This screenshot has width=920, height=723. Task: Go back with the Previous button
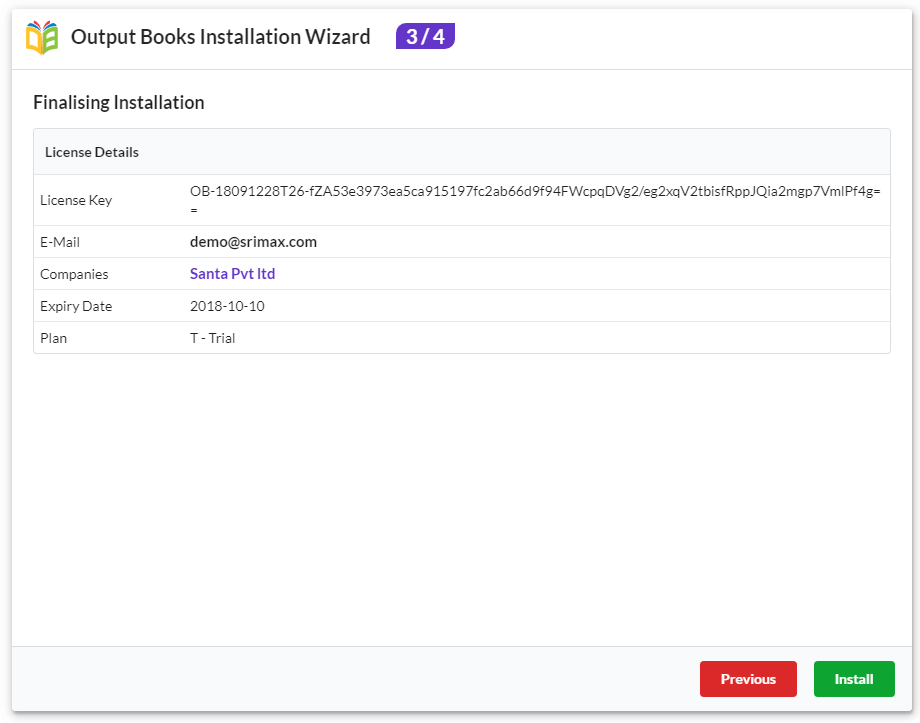pos(748,679)
